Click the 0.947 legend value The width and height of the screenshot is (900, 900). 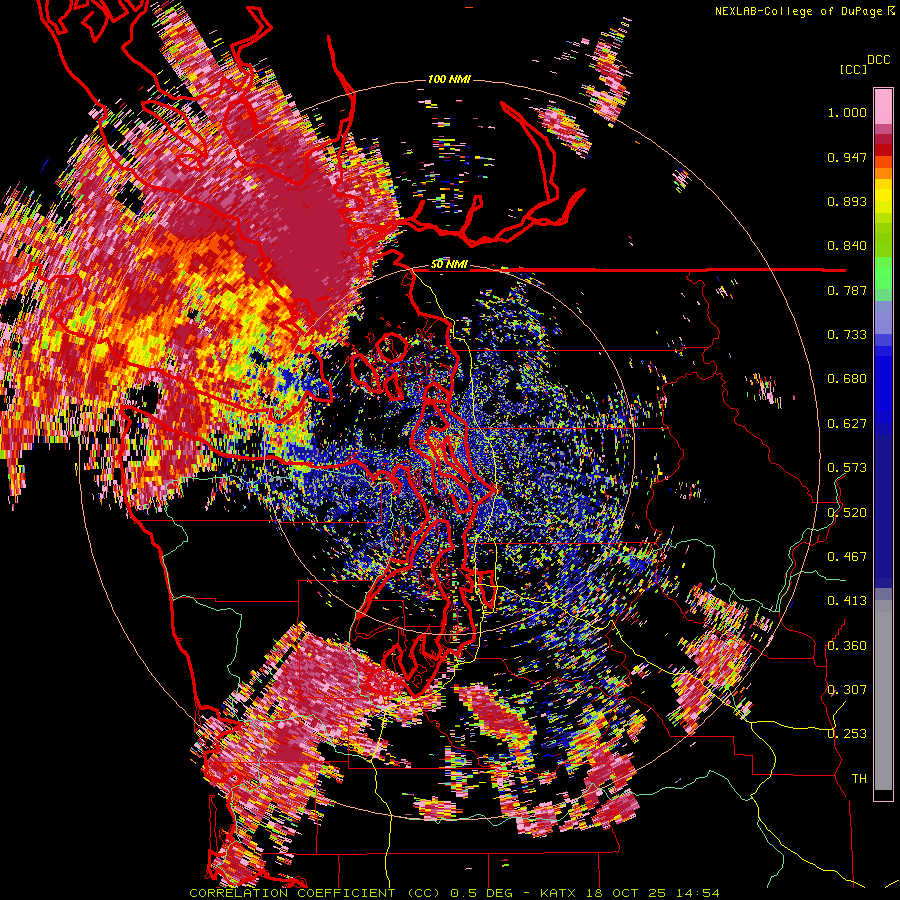[847, 157]
